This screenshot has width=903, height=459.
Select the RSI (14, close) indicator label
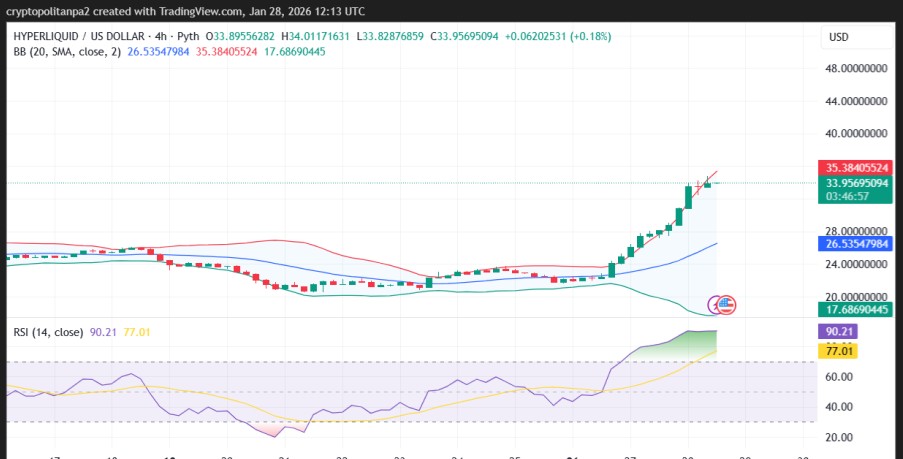(x=48, y=332)
